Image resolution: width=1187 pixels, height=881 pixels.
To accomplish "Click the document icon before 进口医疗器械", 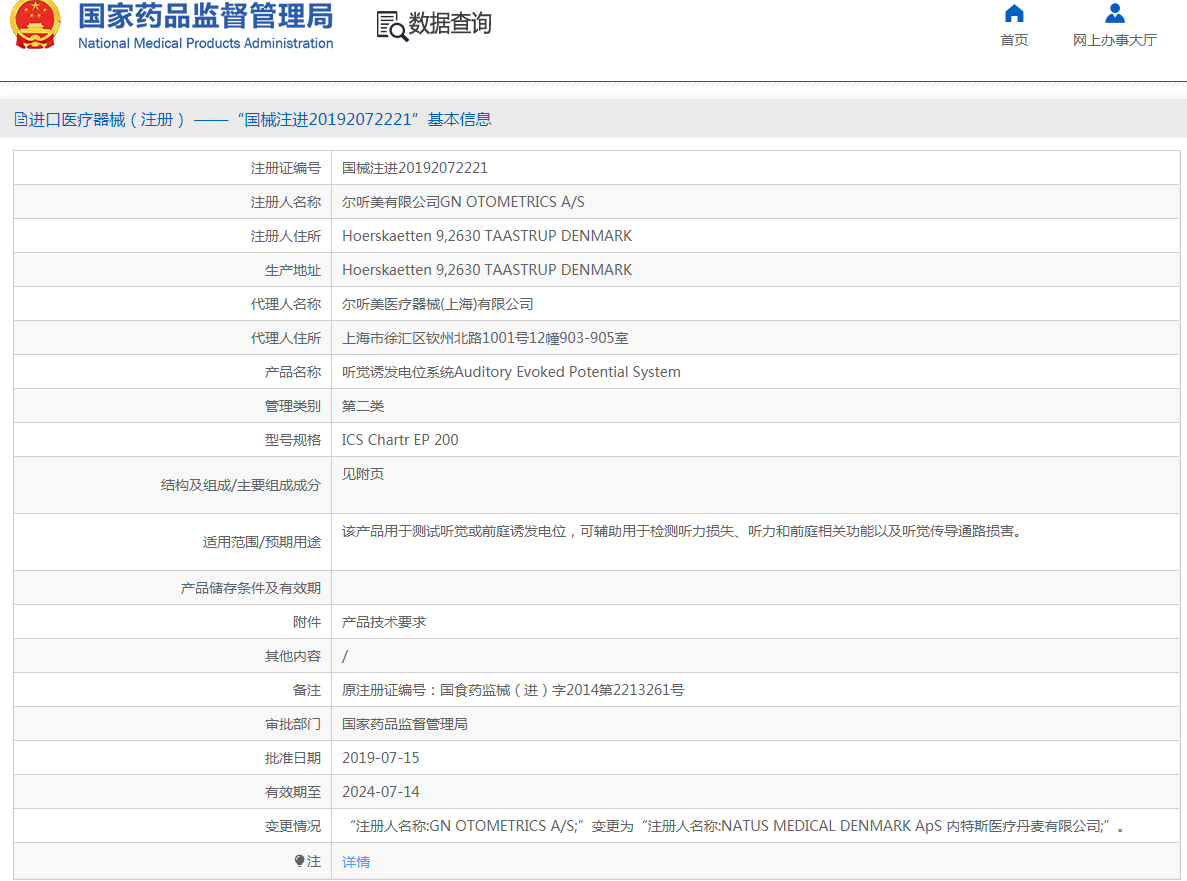I will [21, 120].
